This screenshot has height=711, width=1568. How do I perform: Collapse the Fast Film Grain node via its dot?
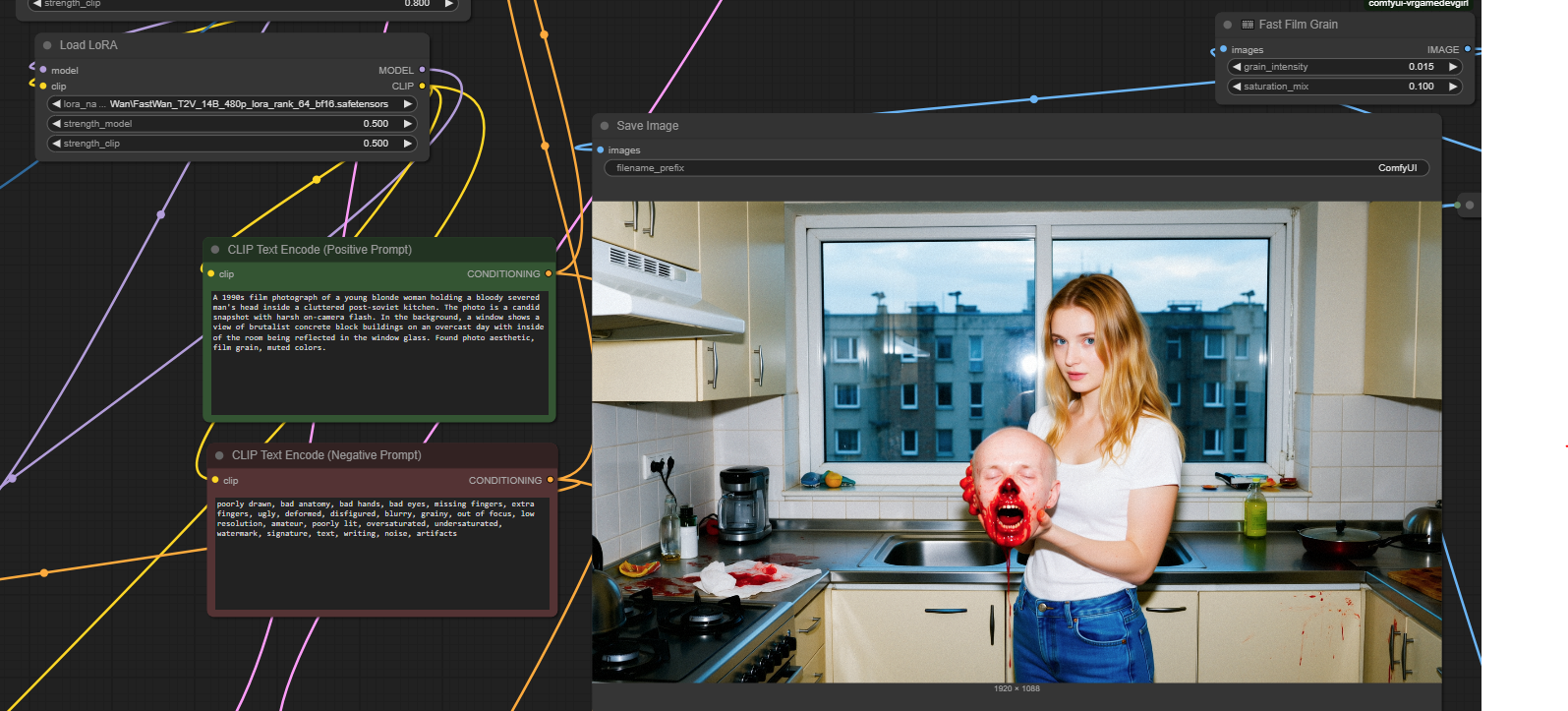(x=1227, y=25)
